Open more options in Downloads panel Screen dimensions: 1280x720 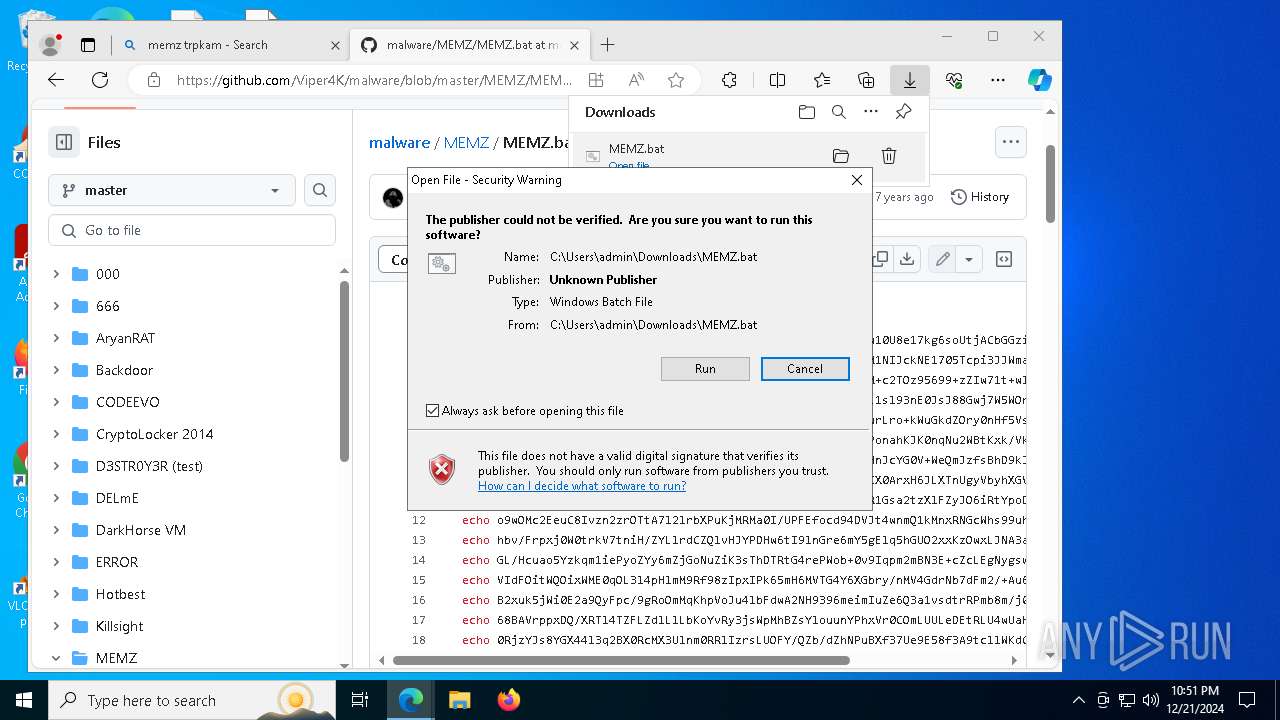pyautogui.click(x=871, y=112)
